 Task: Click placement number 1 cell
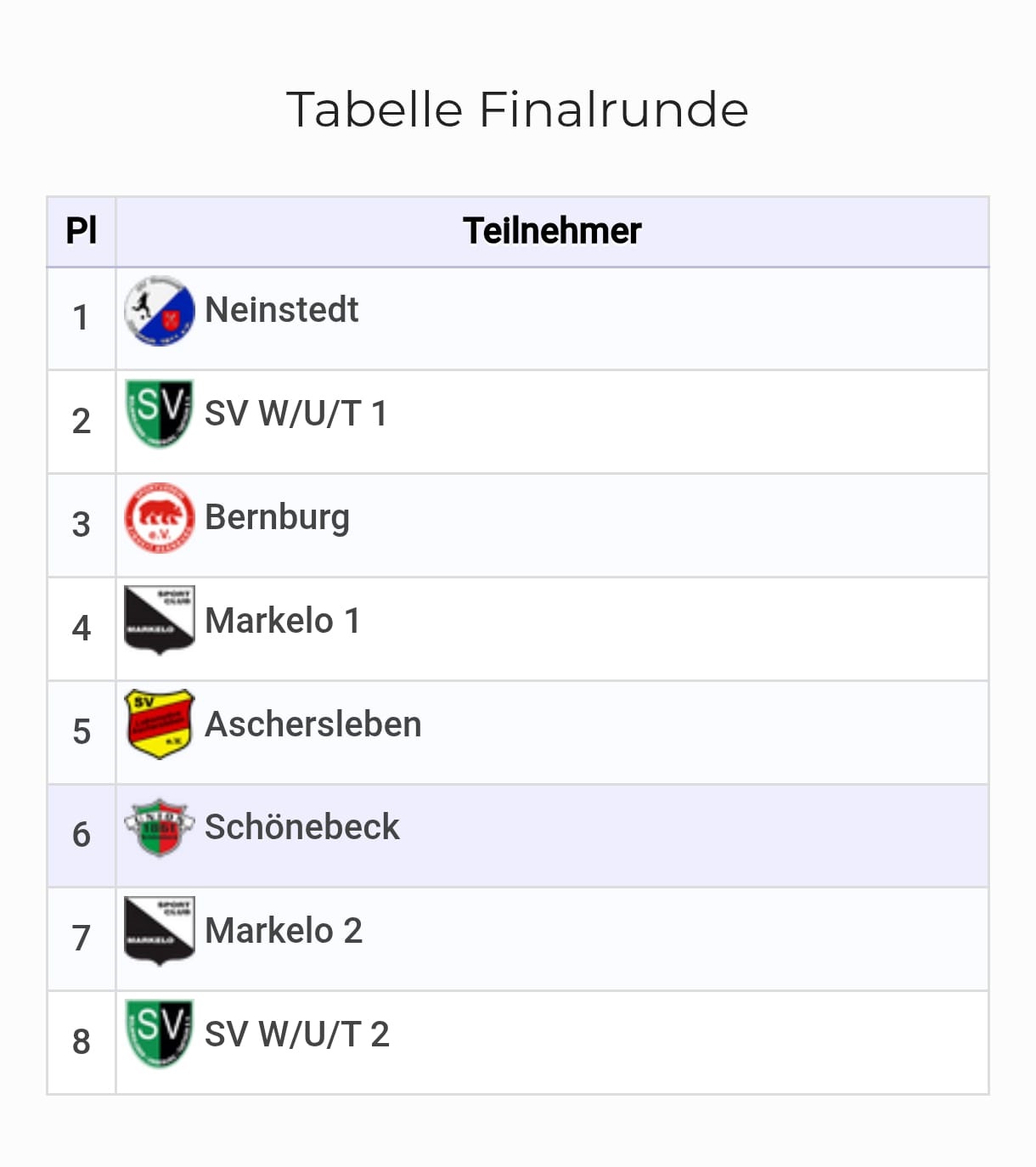pyautogui.click(x=82, y=319)
